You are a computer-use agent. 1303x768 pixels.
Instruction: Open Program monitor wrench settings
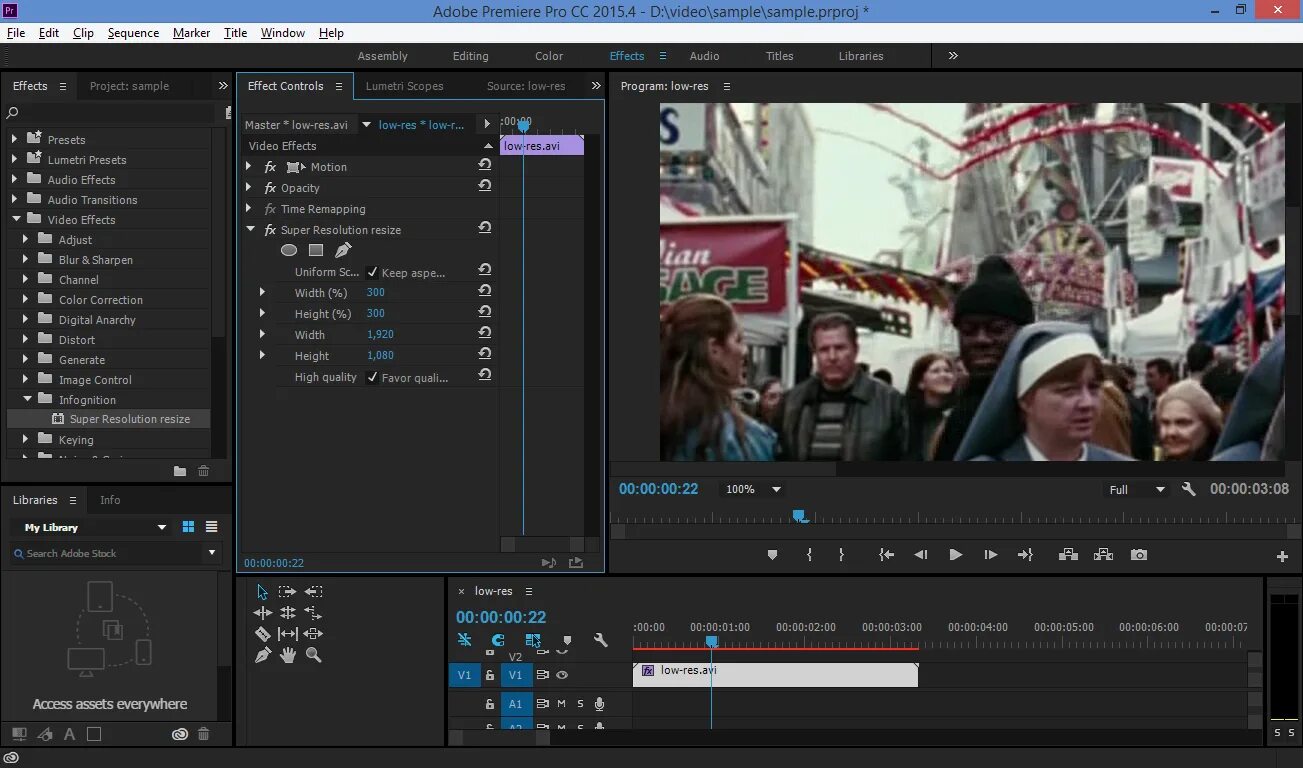pos(1188,489)
